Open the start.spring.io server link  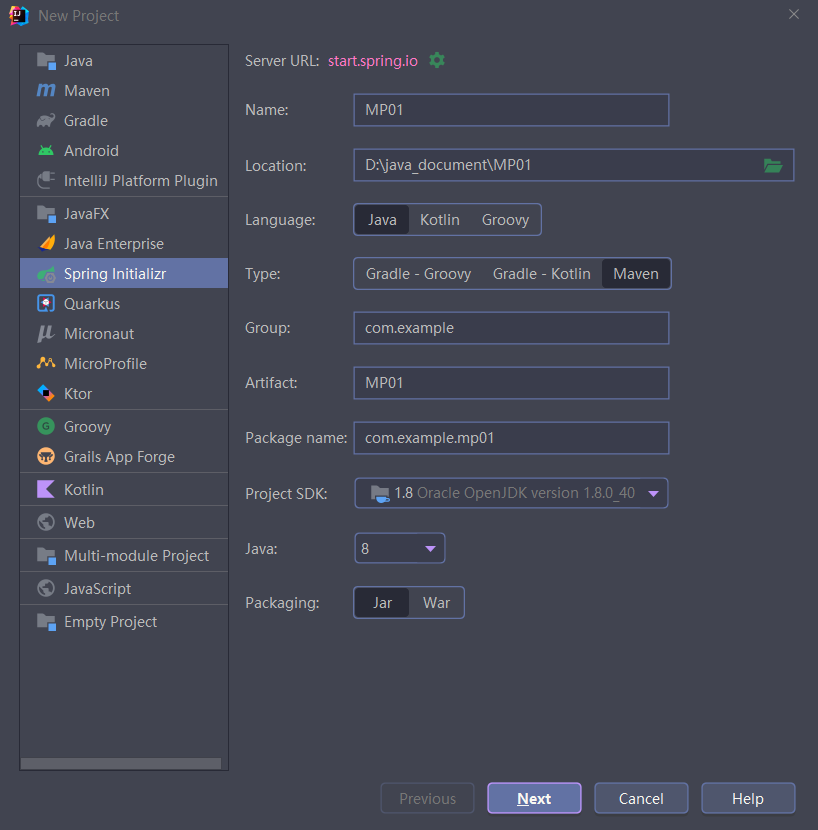(x=373, y=60)
